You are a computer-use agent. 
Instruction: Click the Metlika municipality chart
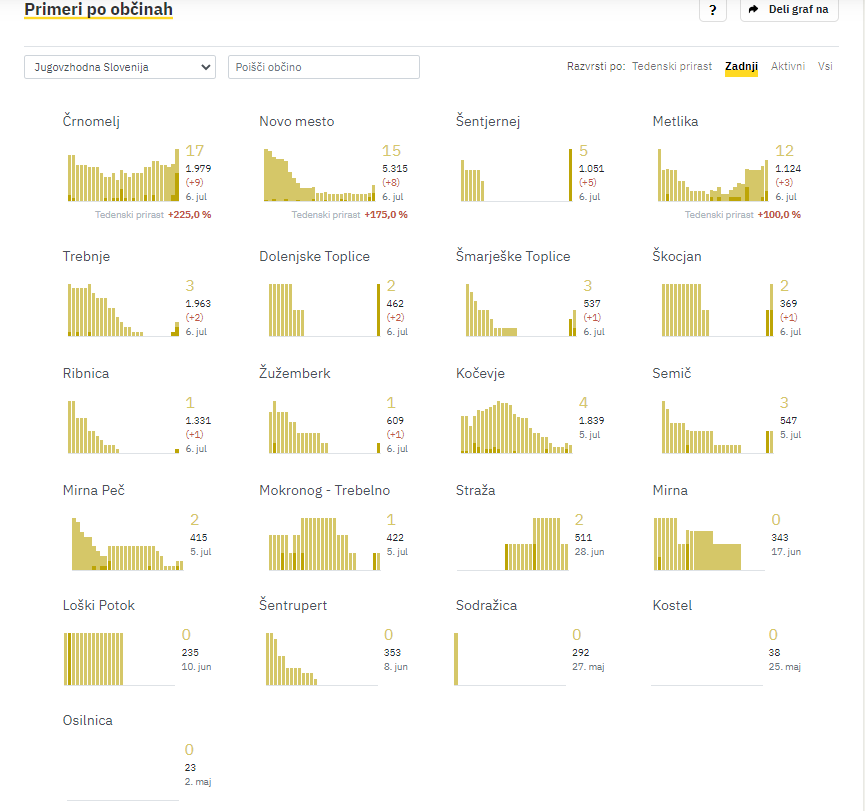click(713, 175)
